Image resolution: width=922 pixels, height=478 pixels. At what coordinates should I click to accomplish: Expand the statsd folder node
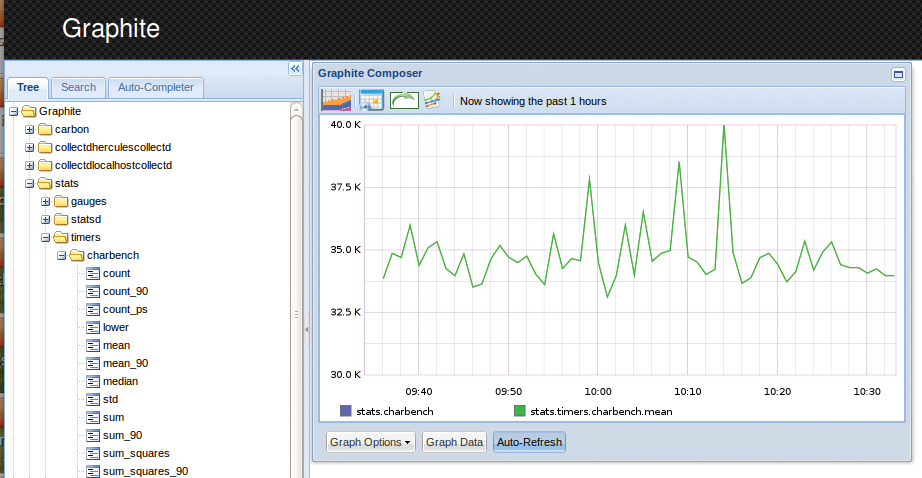[x=46, y=220]
